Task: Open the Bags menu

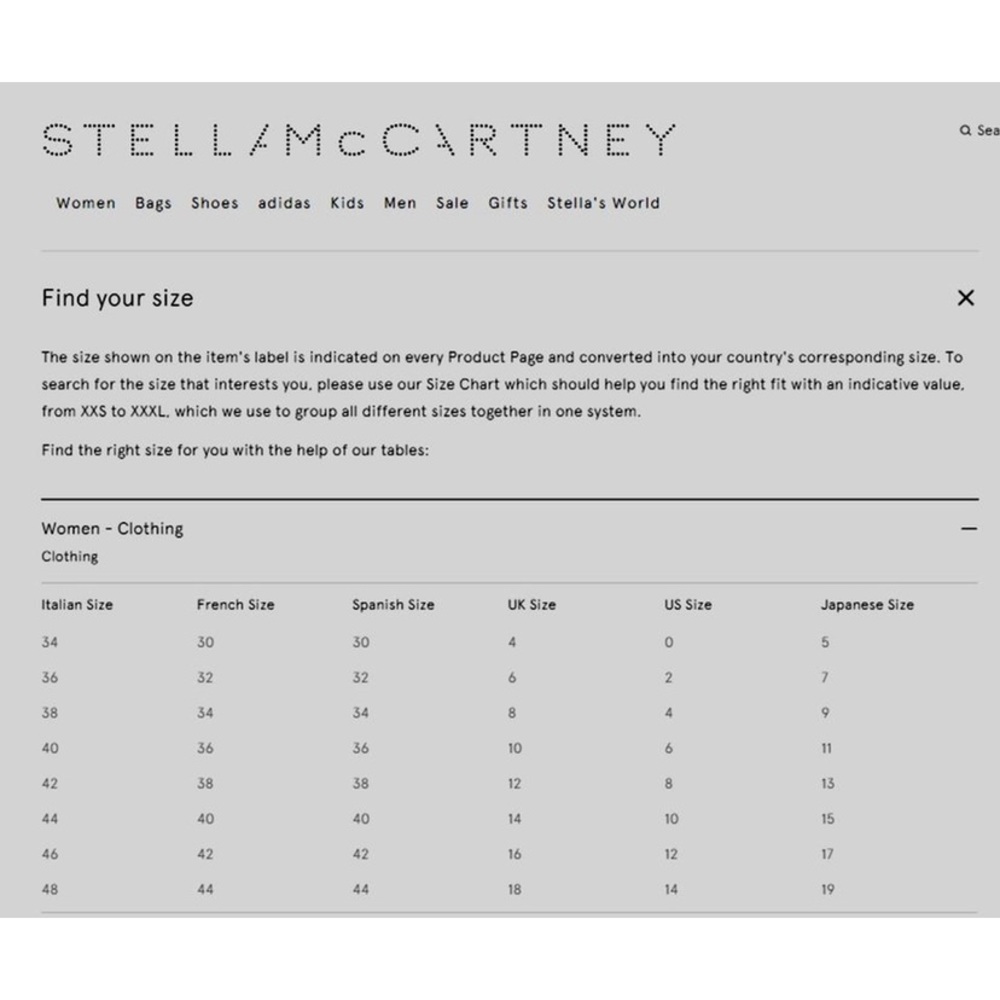Action: tap(153, 203)
